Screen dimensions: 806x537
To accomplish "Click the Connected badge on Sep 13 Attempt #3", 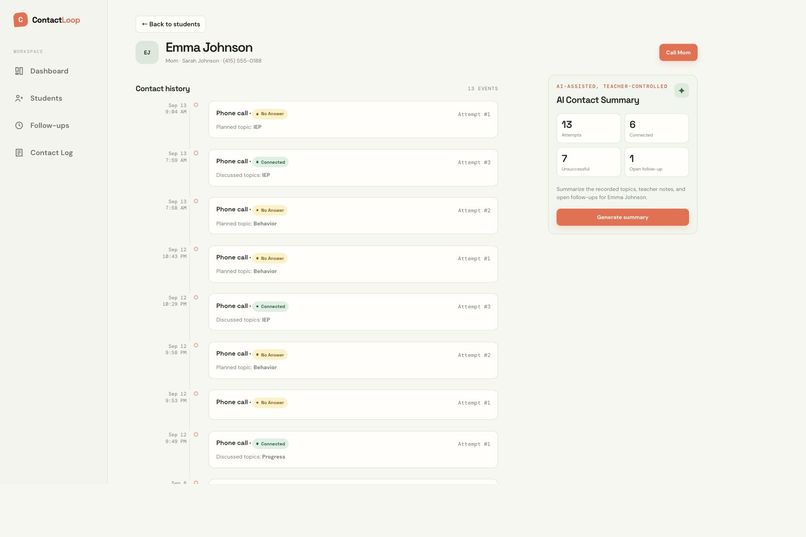I will (270, 162).
